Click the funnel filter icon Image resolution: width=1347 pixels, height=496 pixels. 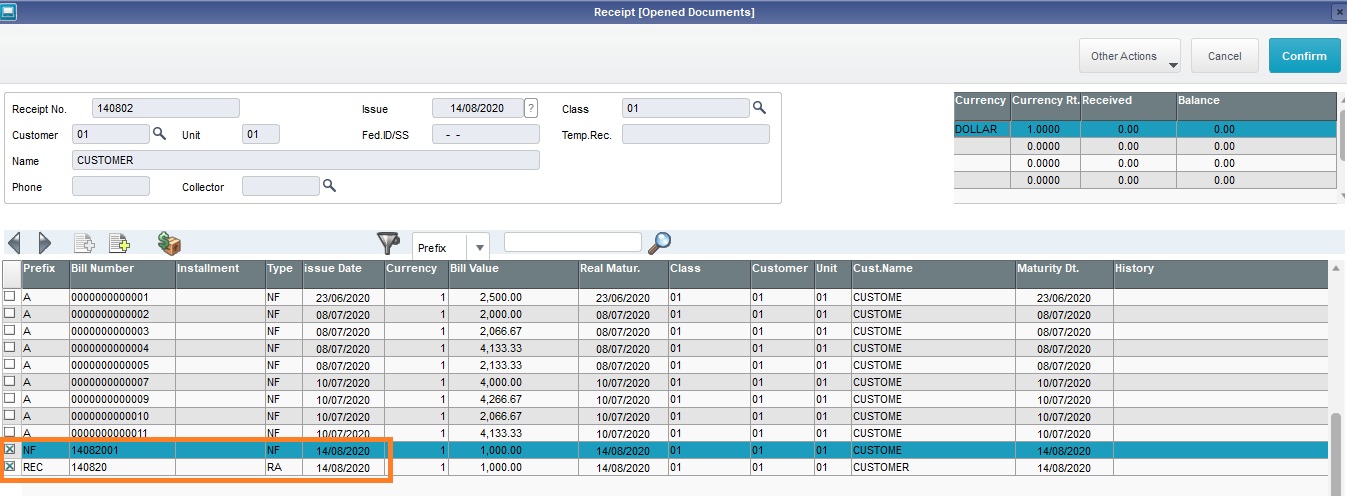[388, 243]
